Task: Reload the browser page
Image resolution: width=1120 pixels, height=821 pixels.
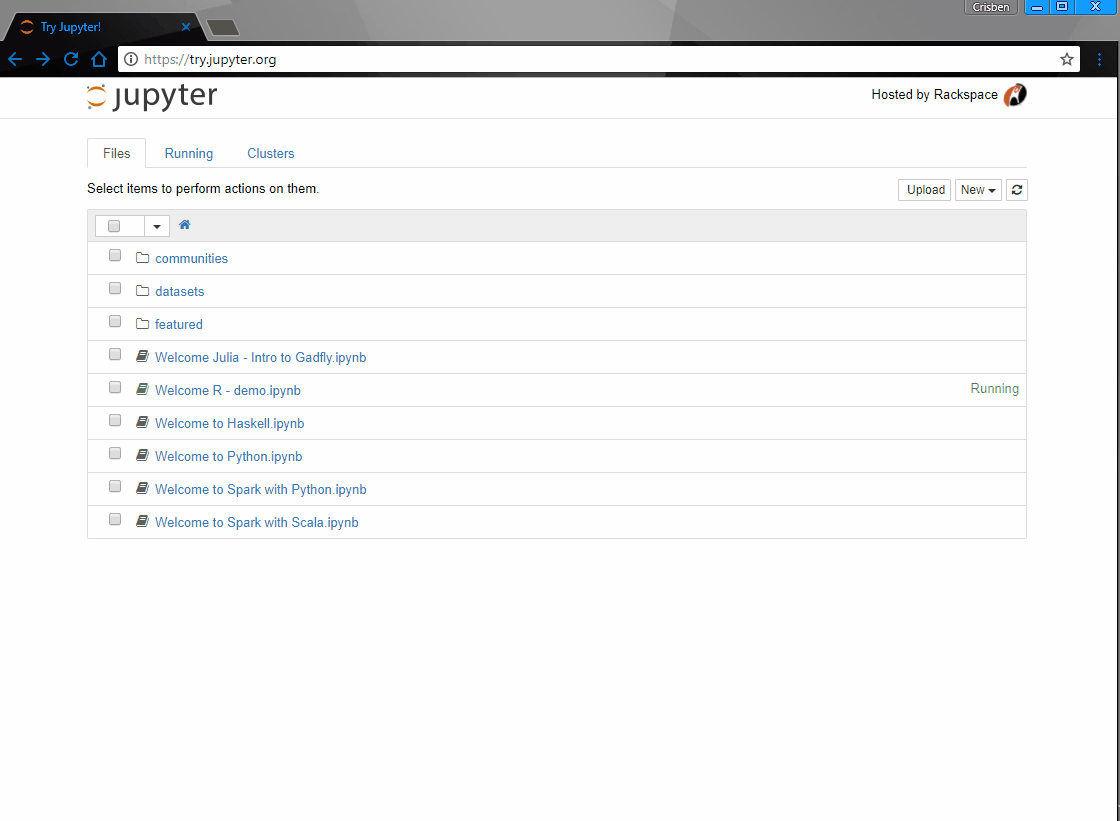Action: [71, 59]
